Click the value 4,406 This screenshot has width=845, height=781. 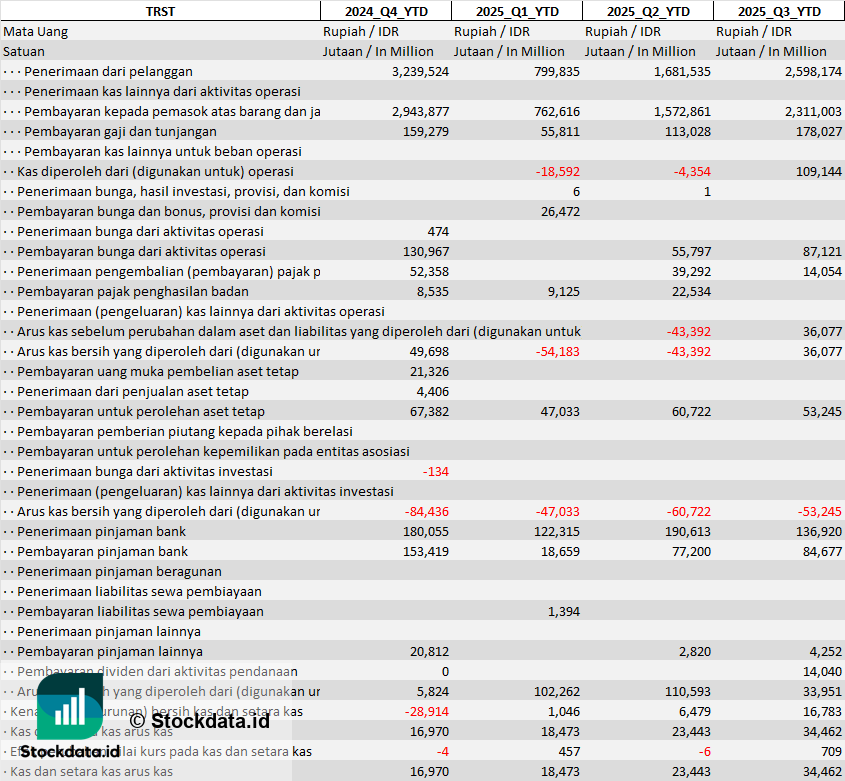tap(433, 391)
